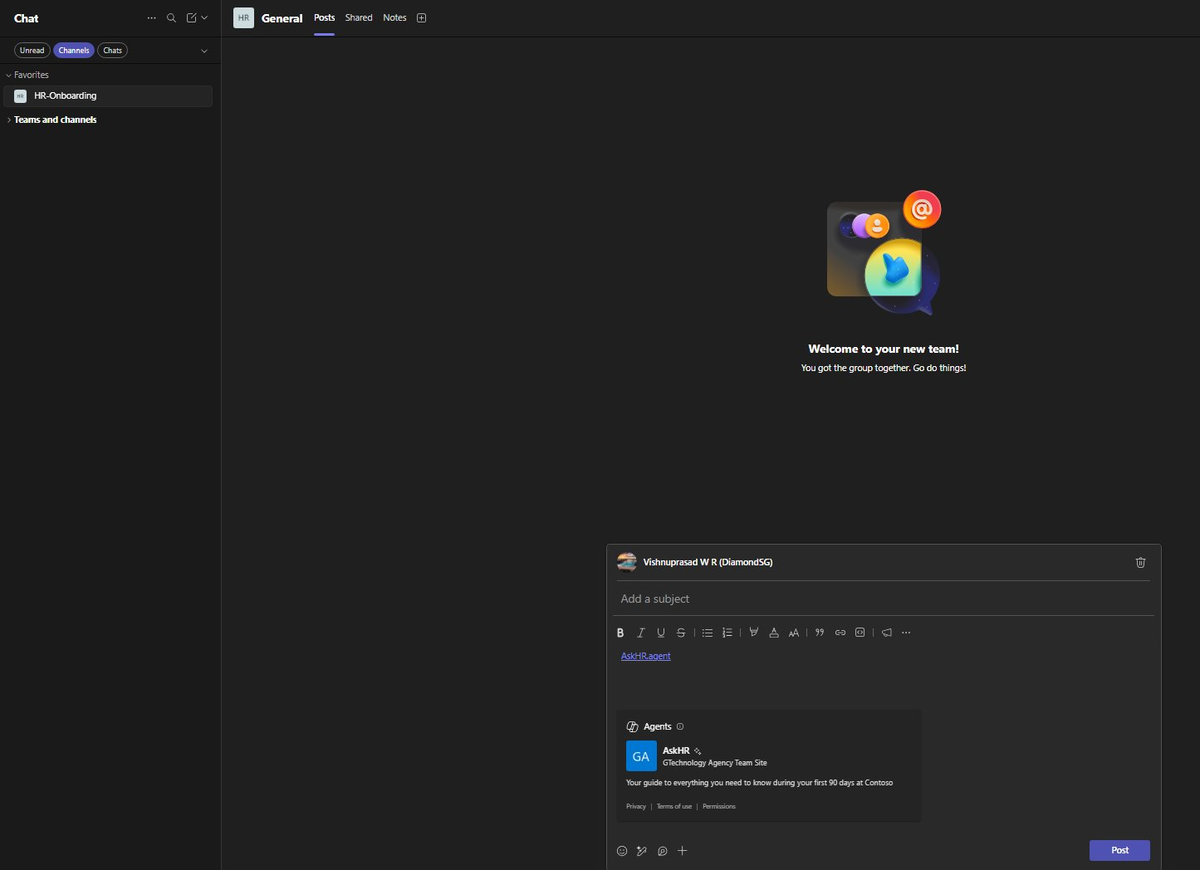Insert a bulleted list

(x=707, y=632)
